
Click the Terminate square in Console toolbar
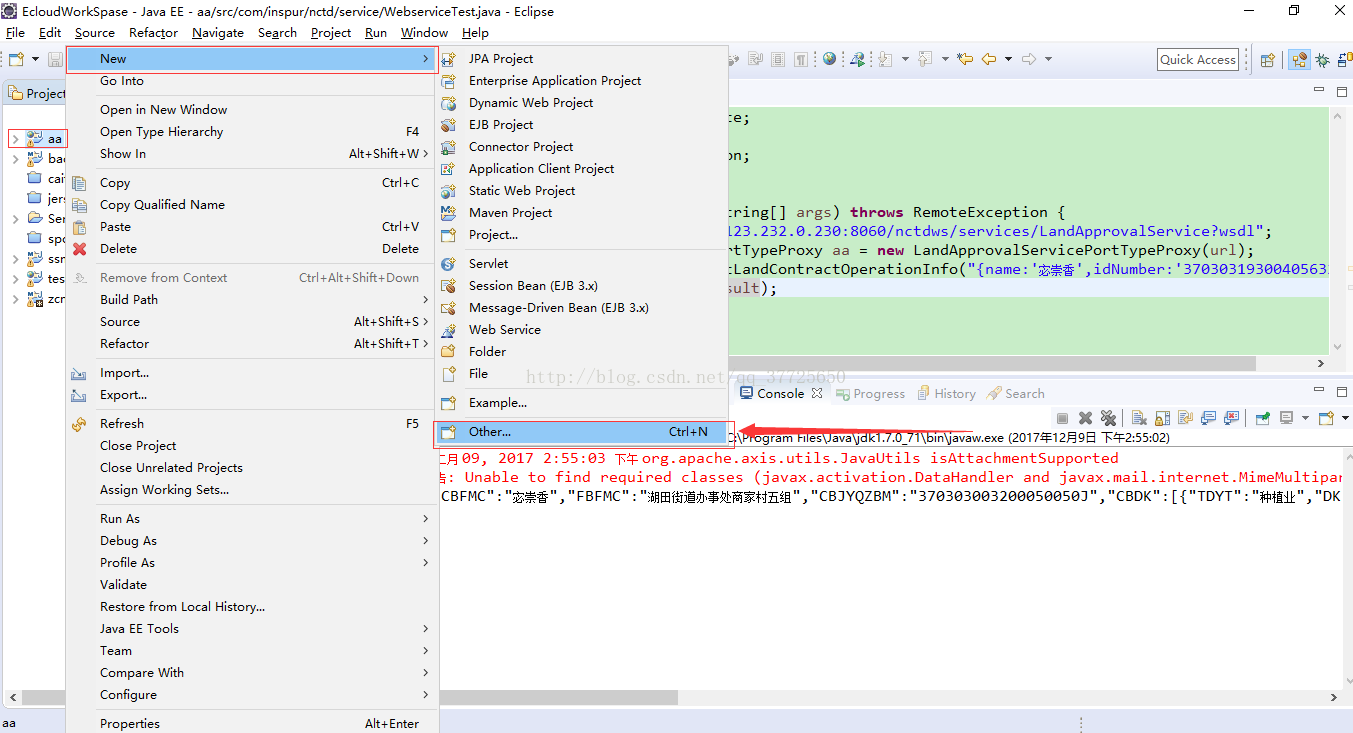click(1062, 418)
